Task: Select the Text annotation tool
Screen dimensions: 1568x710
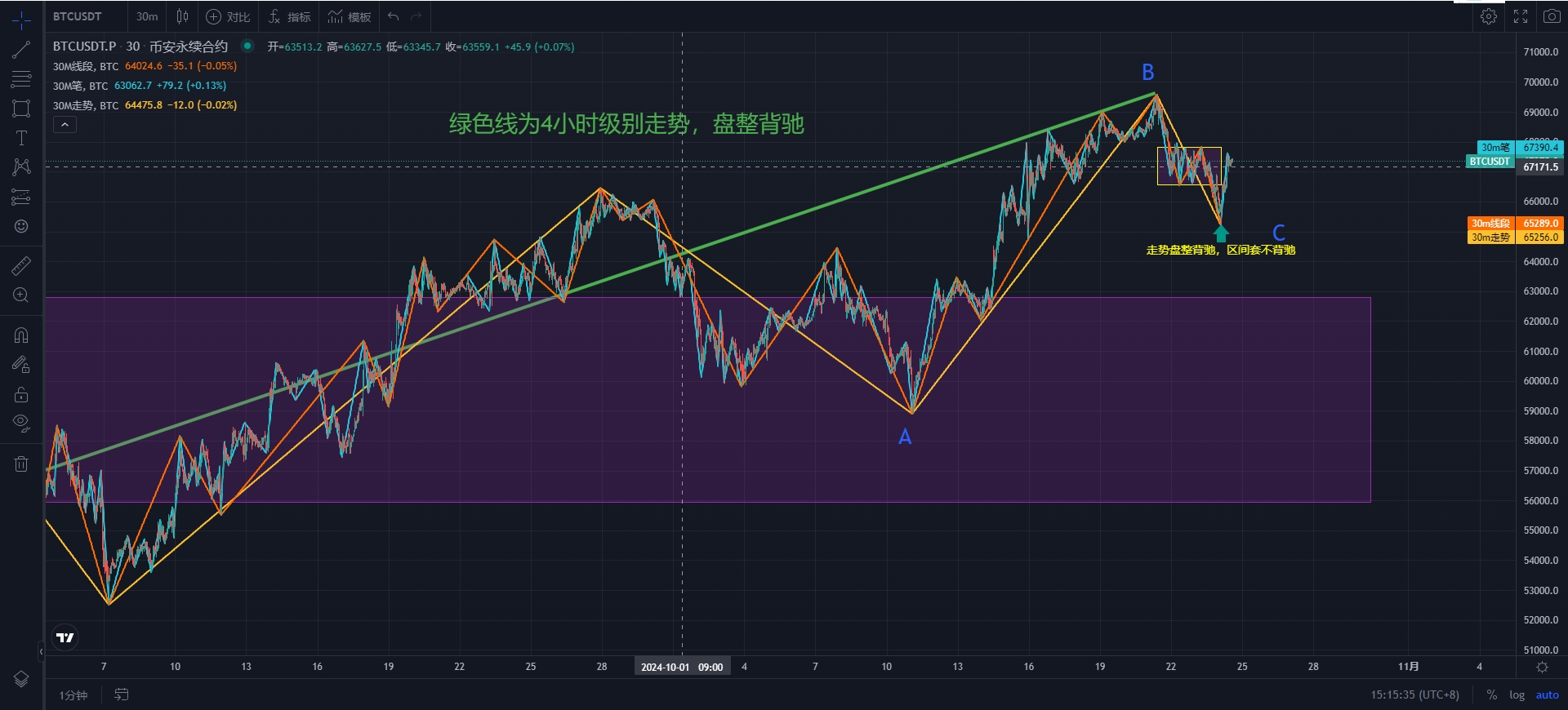Action: (21, 138)
